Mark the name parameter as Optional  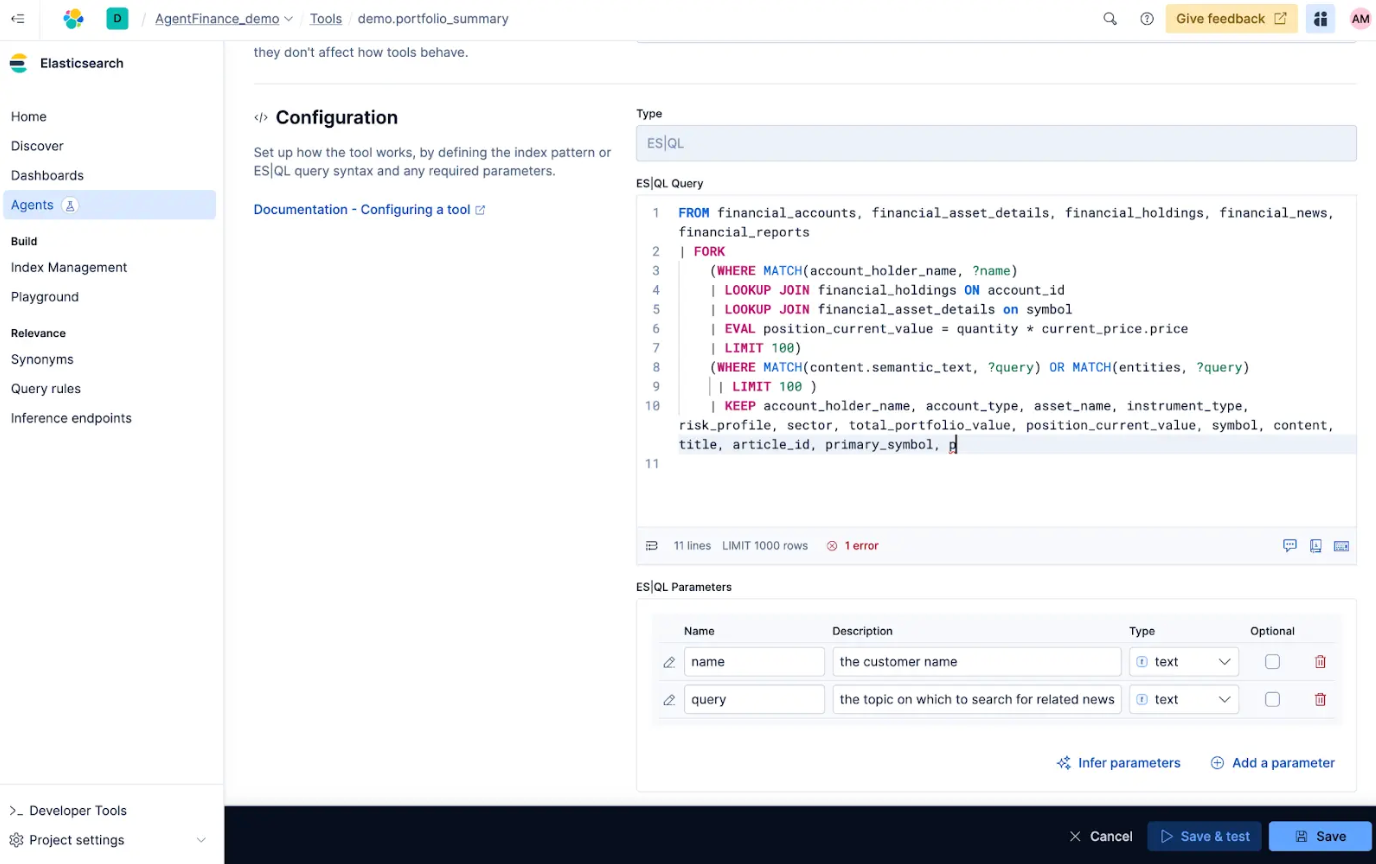(x=1272, y=661)
